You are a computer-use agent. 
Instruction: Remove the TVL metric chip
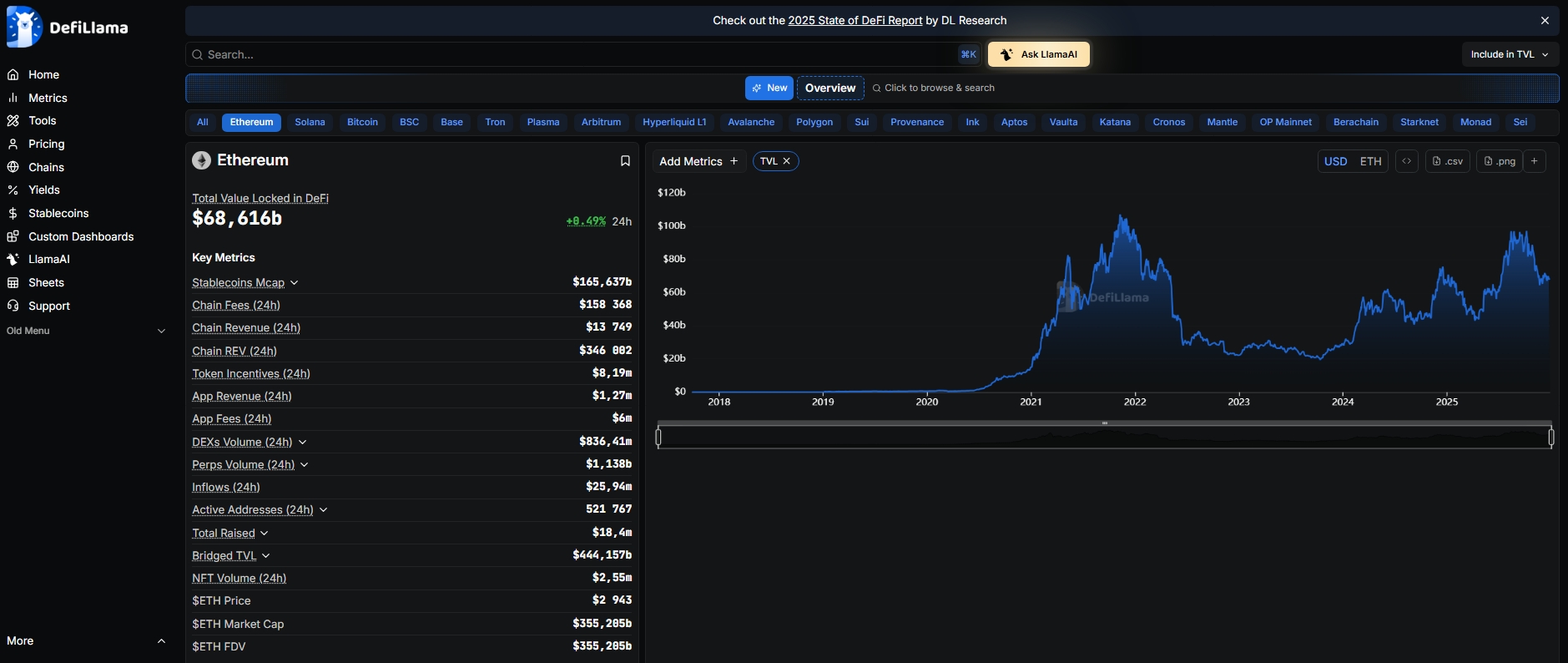(x=786, y=161)
